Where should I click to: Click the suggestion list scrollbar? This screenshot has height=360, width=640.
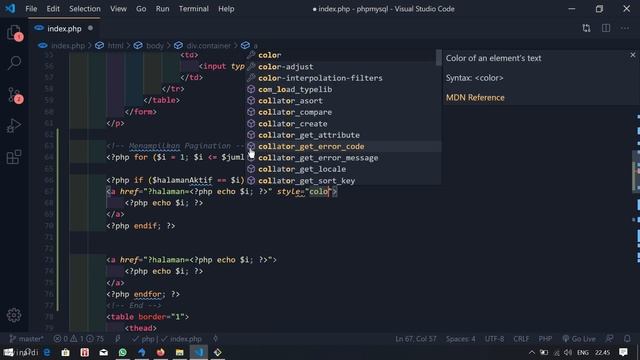(439, 58)
